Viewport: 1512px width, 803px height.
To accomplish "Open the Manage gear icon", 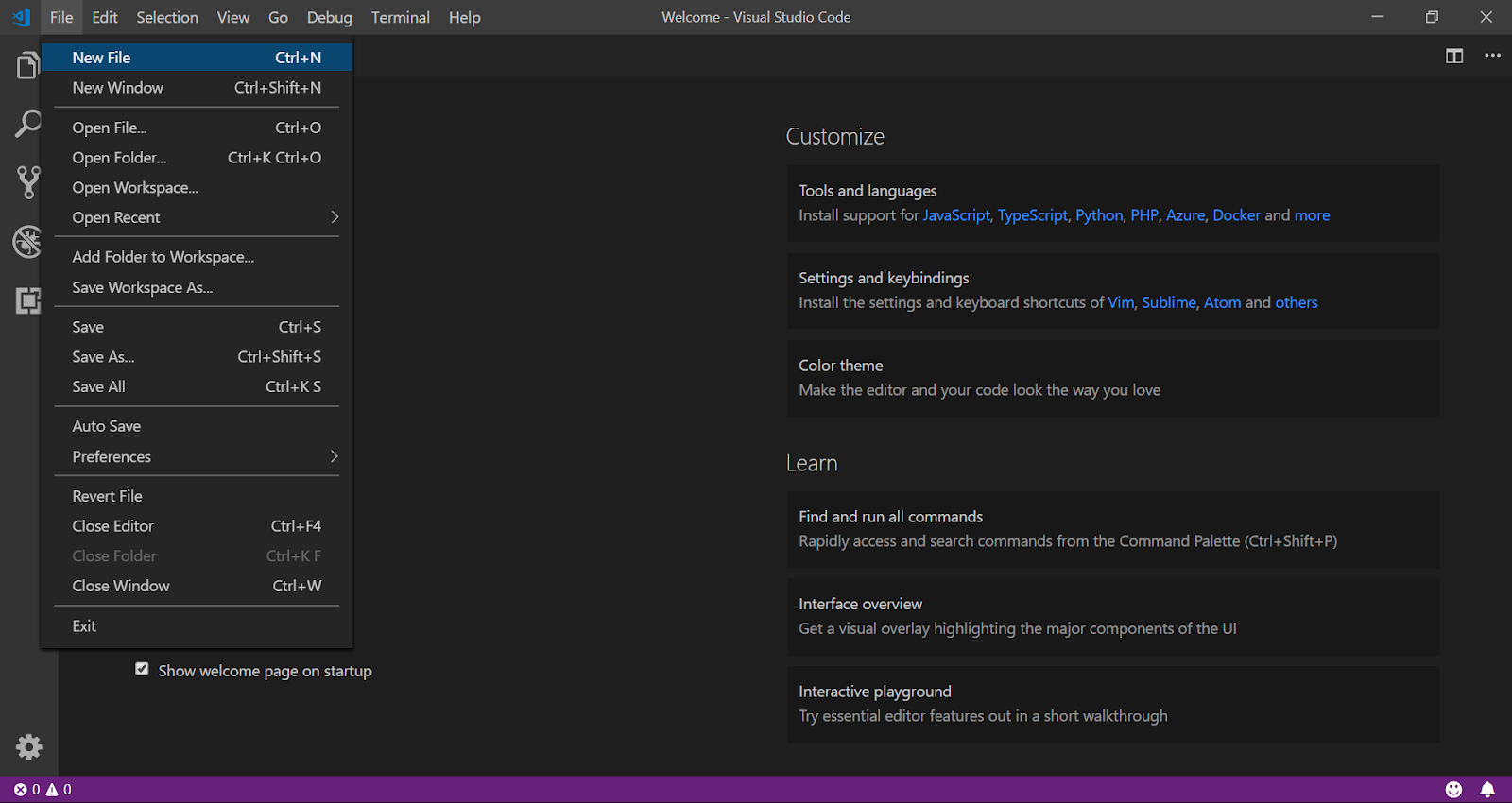I will pyautogui.click(x=29, y=747).
